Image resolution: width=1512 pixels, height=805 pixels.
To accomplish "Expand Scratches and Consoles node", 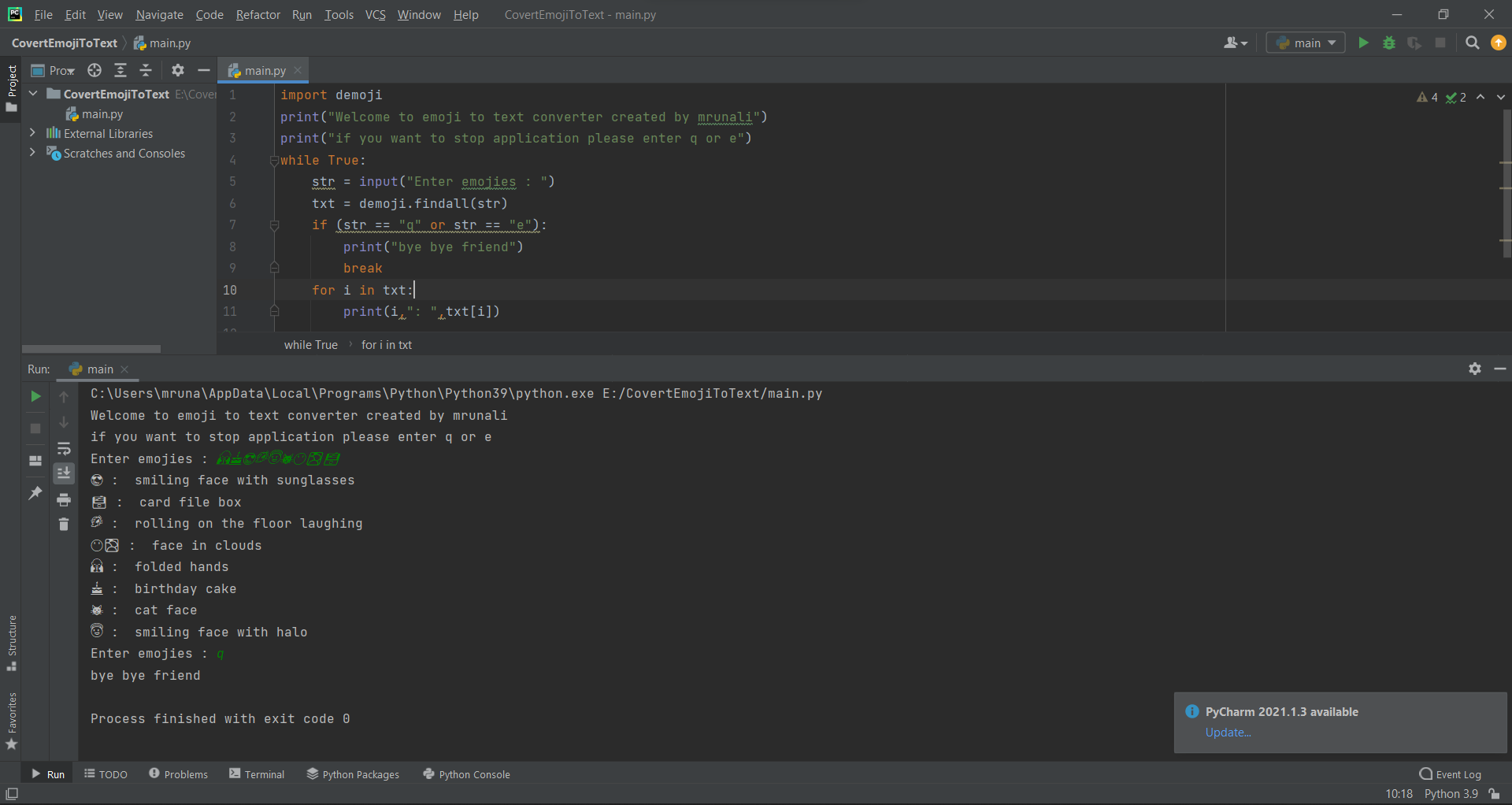I will [33, 153].
